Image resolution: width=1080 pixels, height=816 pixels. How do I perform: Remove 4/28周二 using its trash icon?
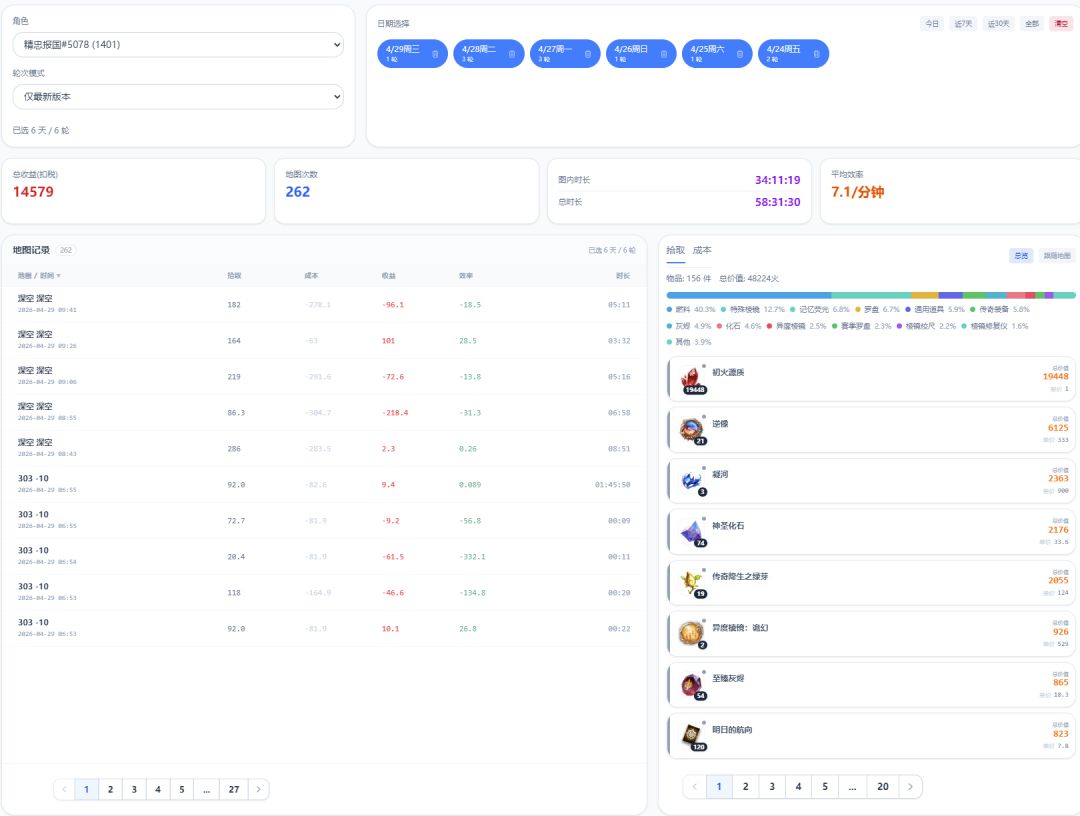511,54
